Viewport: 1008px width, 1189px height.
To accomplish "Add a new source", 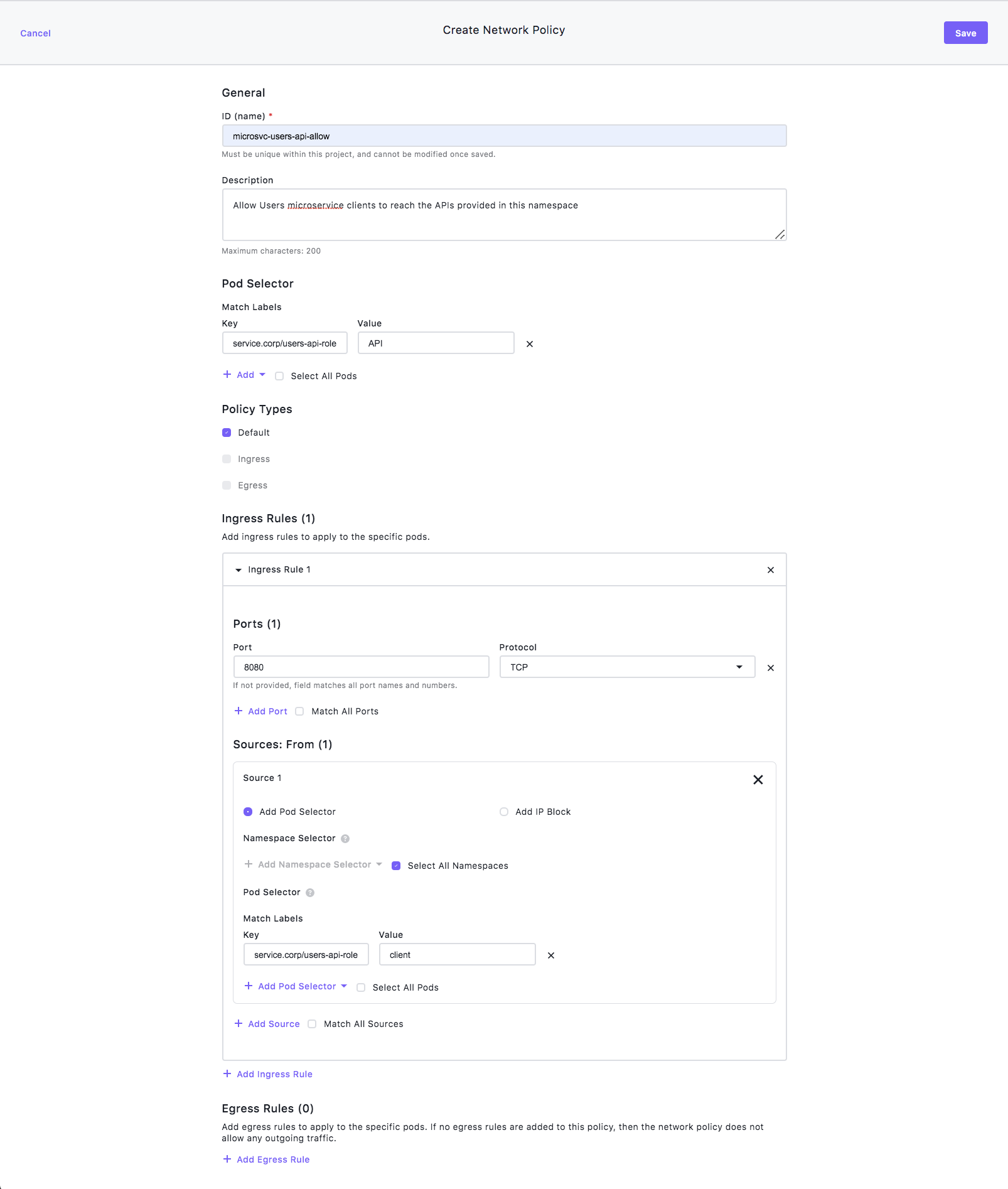I will (x=267, y=1024).
